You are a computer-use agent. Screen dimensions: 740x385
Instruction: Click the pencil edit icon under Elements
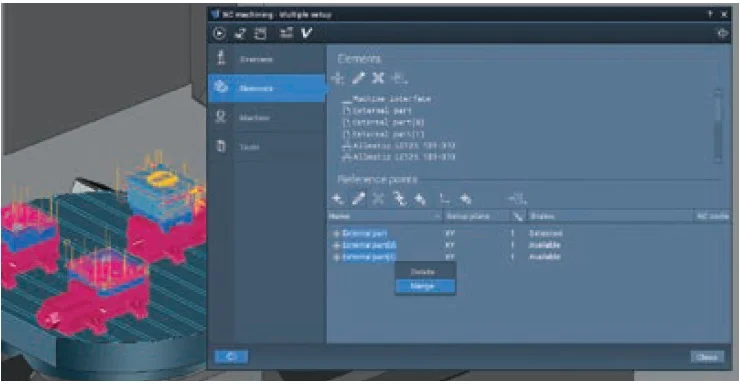(x=358, y=78)
